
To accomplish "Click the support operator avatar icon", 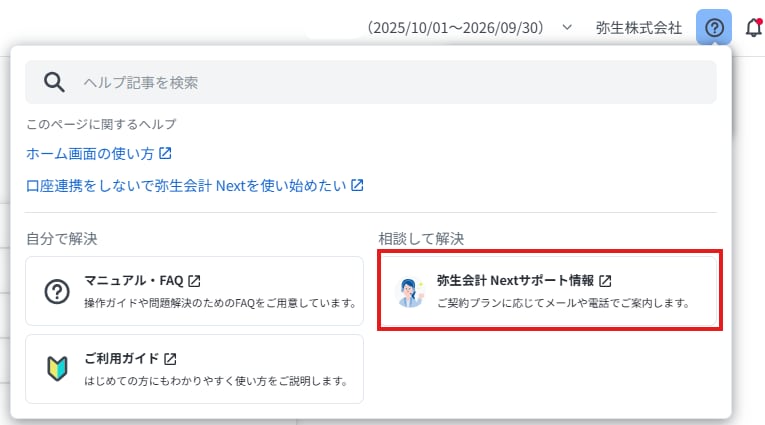I will 410,292.
